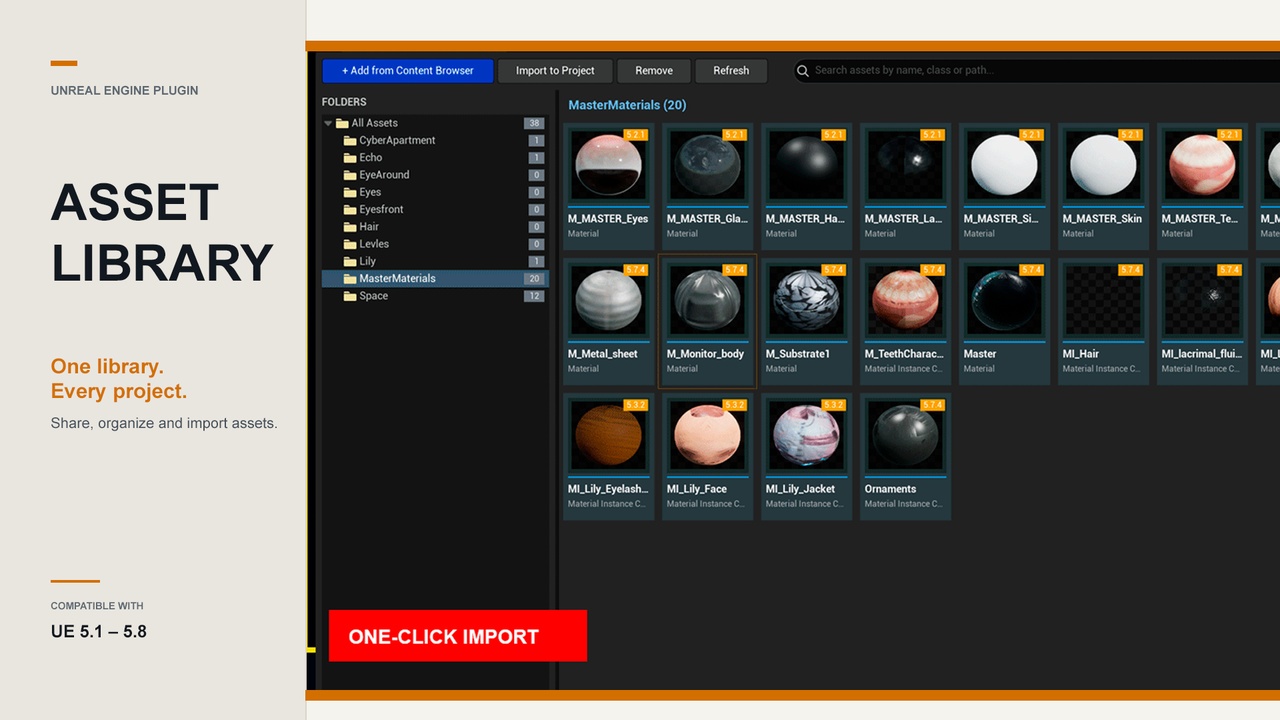Select the Ornaments material instance thumbnail
Viewport: 1280px width, 720px height.
click(x=905, y=435)
